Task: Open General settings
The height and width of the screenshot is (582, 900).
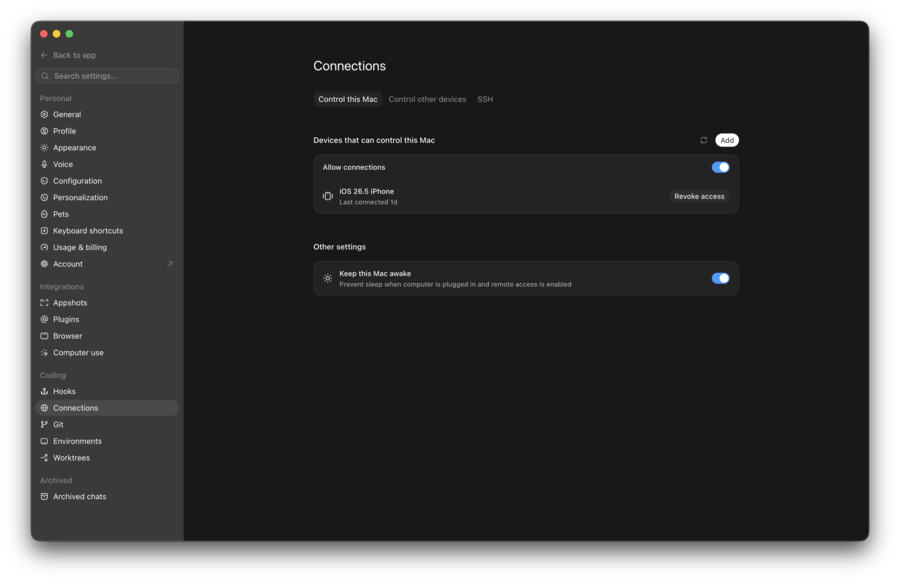Action: click(107, 114)
